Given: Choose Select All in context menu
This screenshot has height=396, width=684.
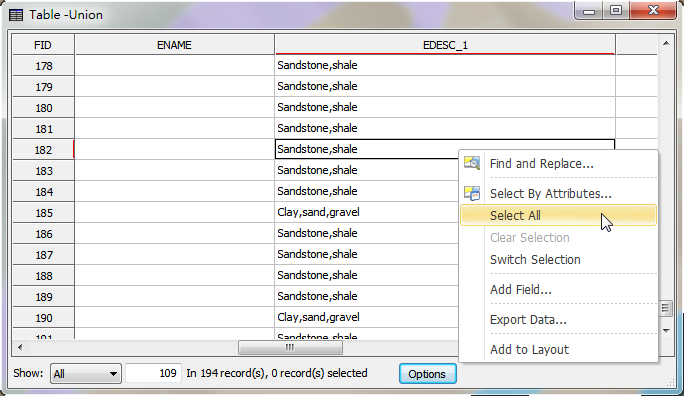Looking at the screenshot, I should point(558,215).
